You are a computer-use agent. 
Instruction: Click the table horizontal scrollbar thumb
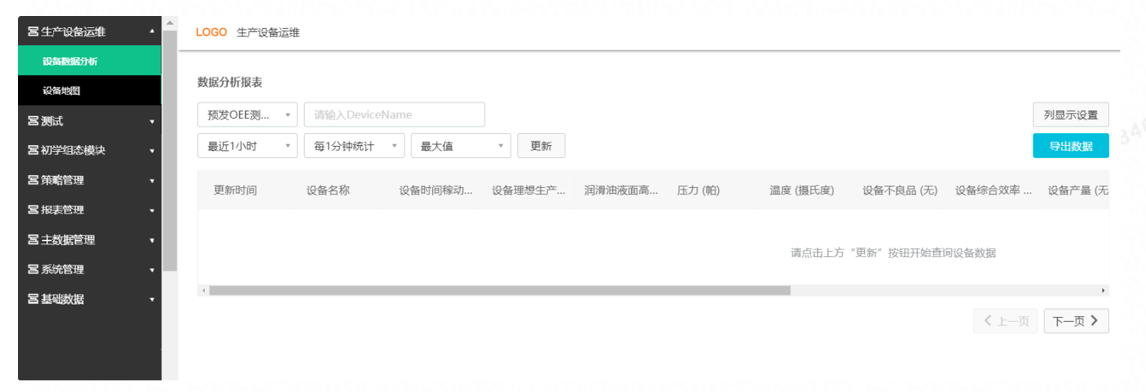[x=500, y=290]
